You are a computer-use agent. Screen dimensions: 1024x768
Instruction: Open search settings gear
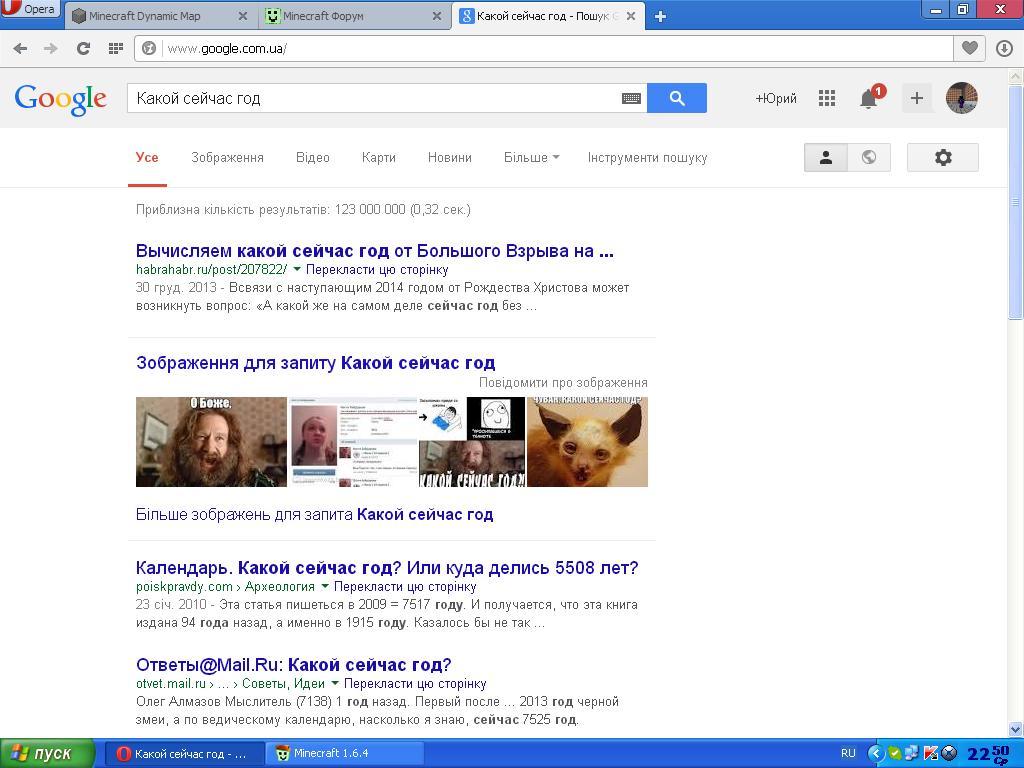click(942, 157)
